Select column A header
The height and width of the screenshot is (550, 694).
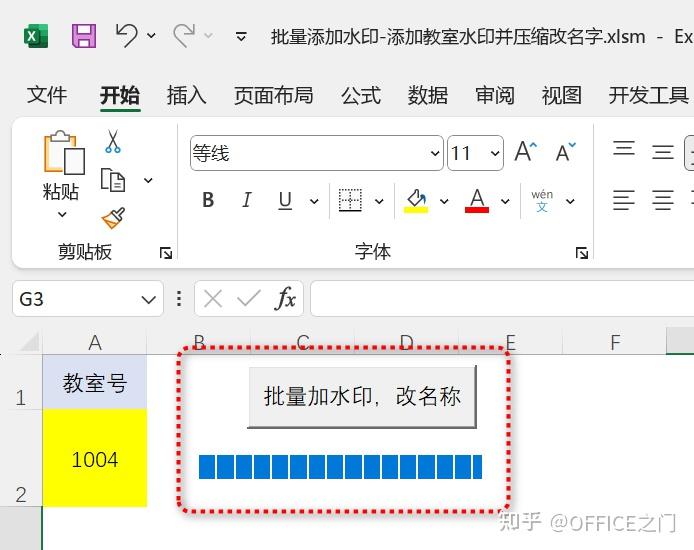click(95, 342)
